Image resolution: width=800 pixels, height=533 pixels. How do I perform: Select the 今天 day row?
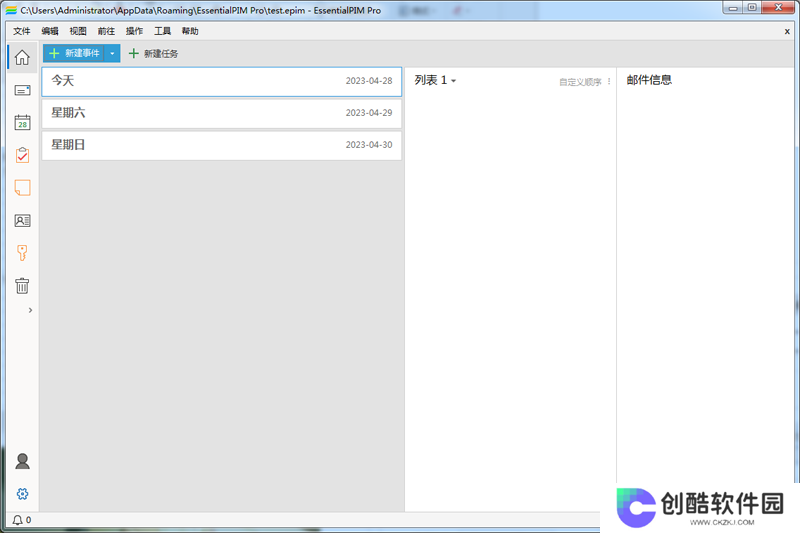point(221,81)
